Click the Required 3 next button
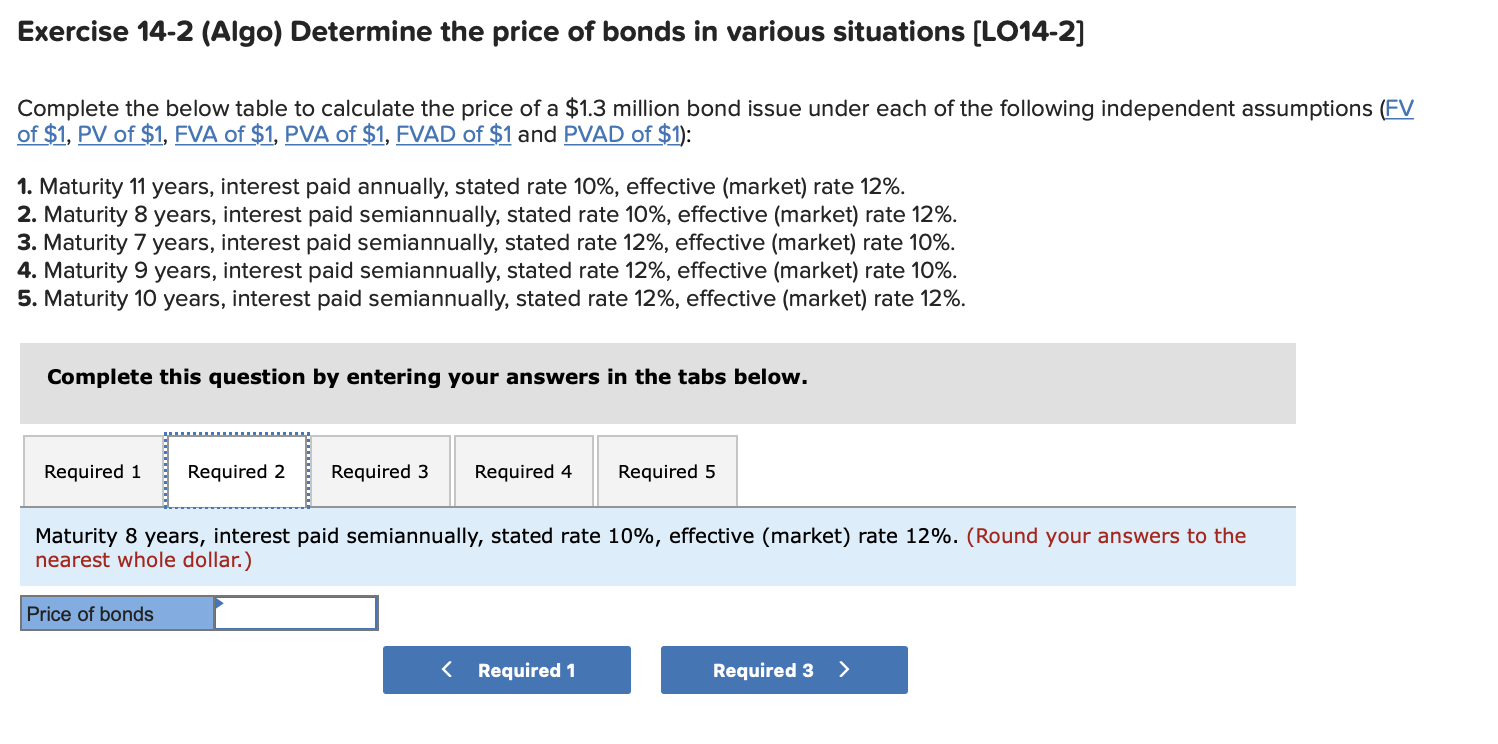The height and width of the screenshot is (744, 1498). [x=784, y=670]
